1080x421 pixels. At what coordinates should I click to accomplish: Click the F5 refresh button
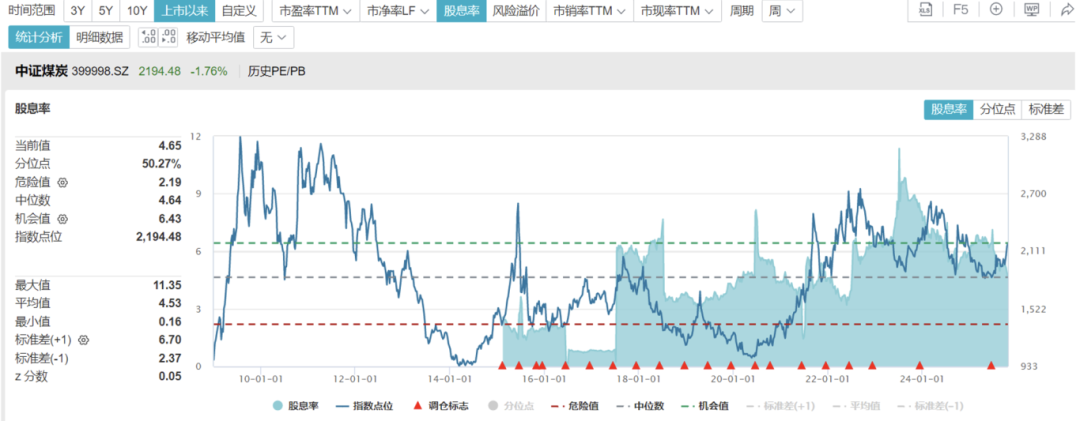click(961, 10)
